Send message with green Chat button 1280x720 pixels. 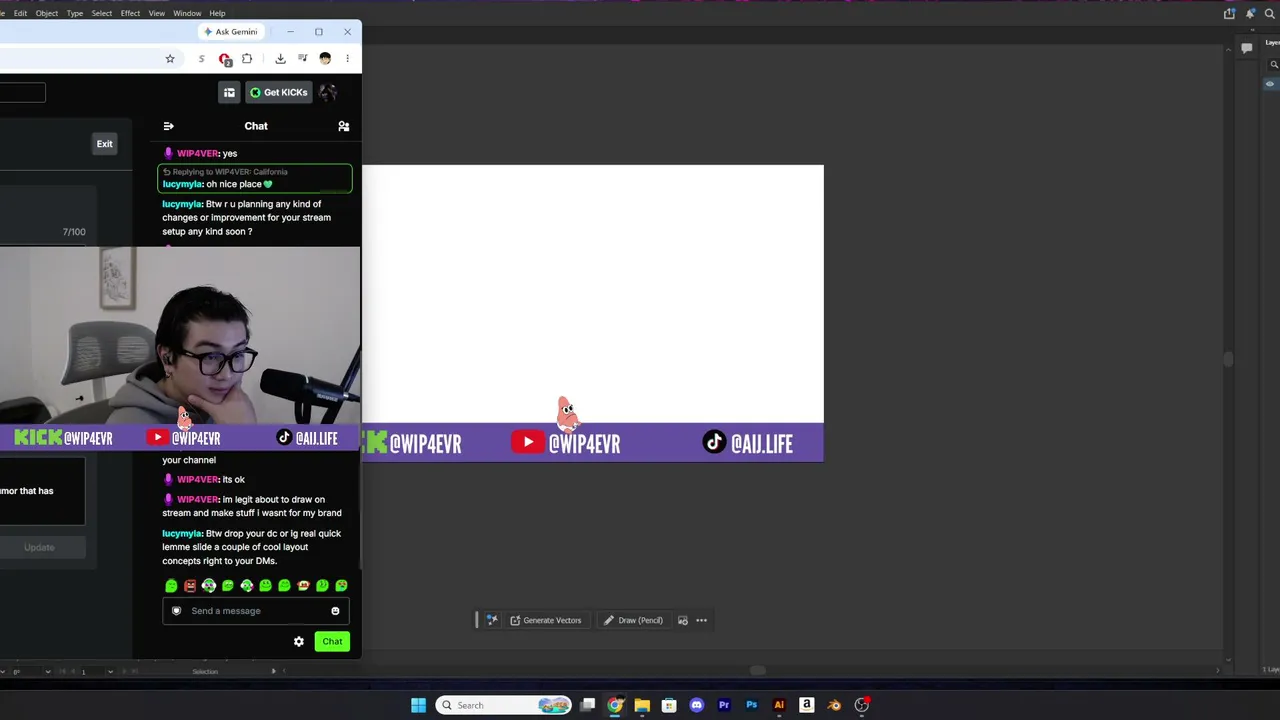pyautogui.click(x=332, y=642)
